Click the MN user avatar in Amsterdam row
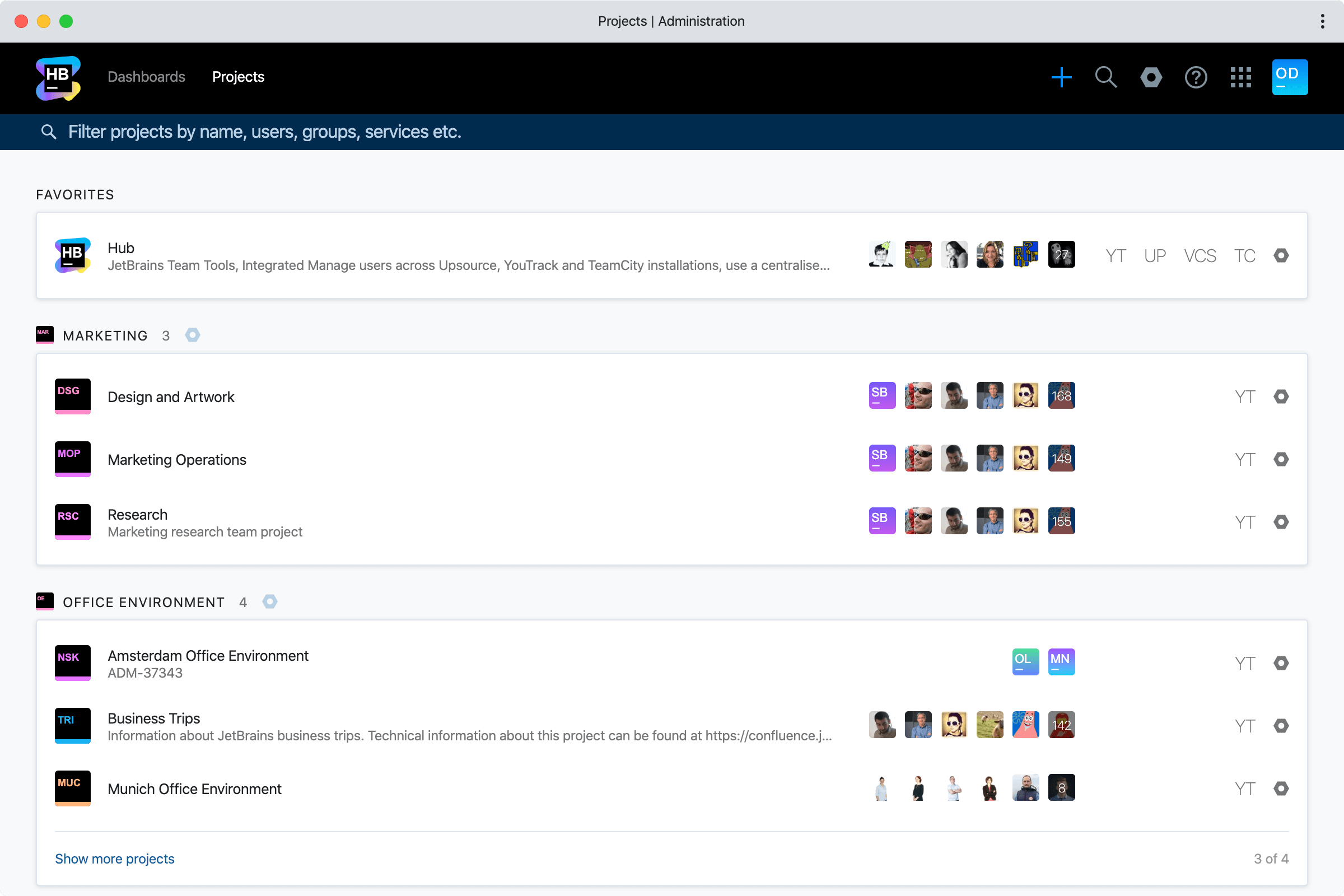 (1061, 662)
